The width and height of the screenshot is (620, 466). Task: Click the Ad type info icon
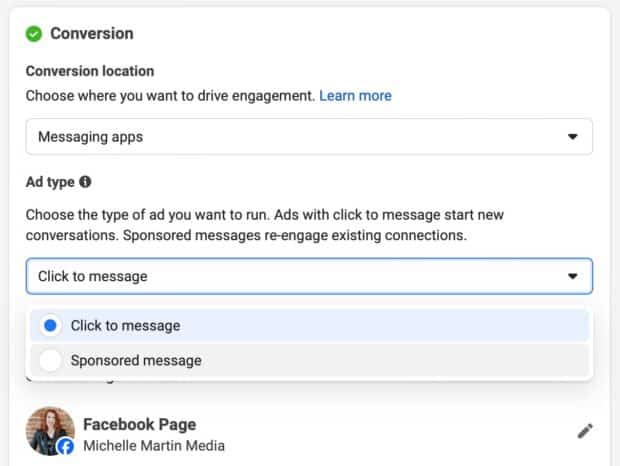[85, 182]
